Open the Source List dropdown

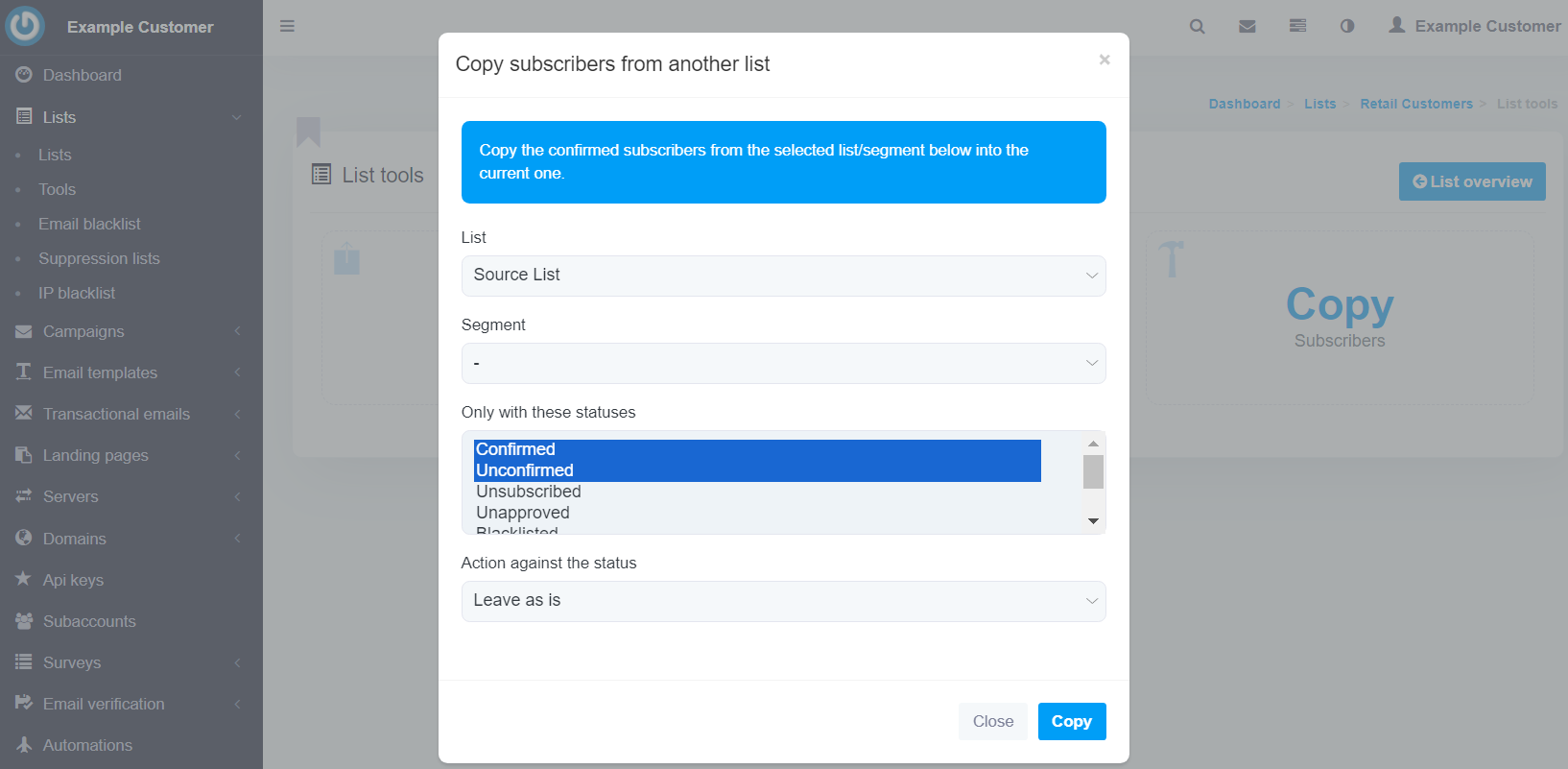[783, 276]
